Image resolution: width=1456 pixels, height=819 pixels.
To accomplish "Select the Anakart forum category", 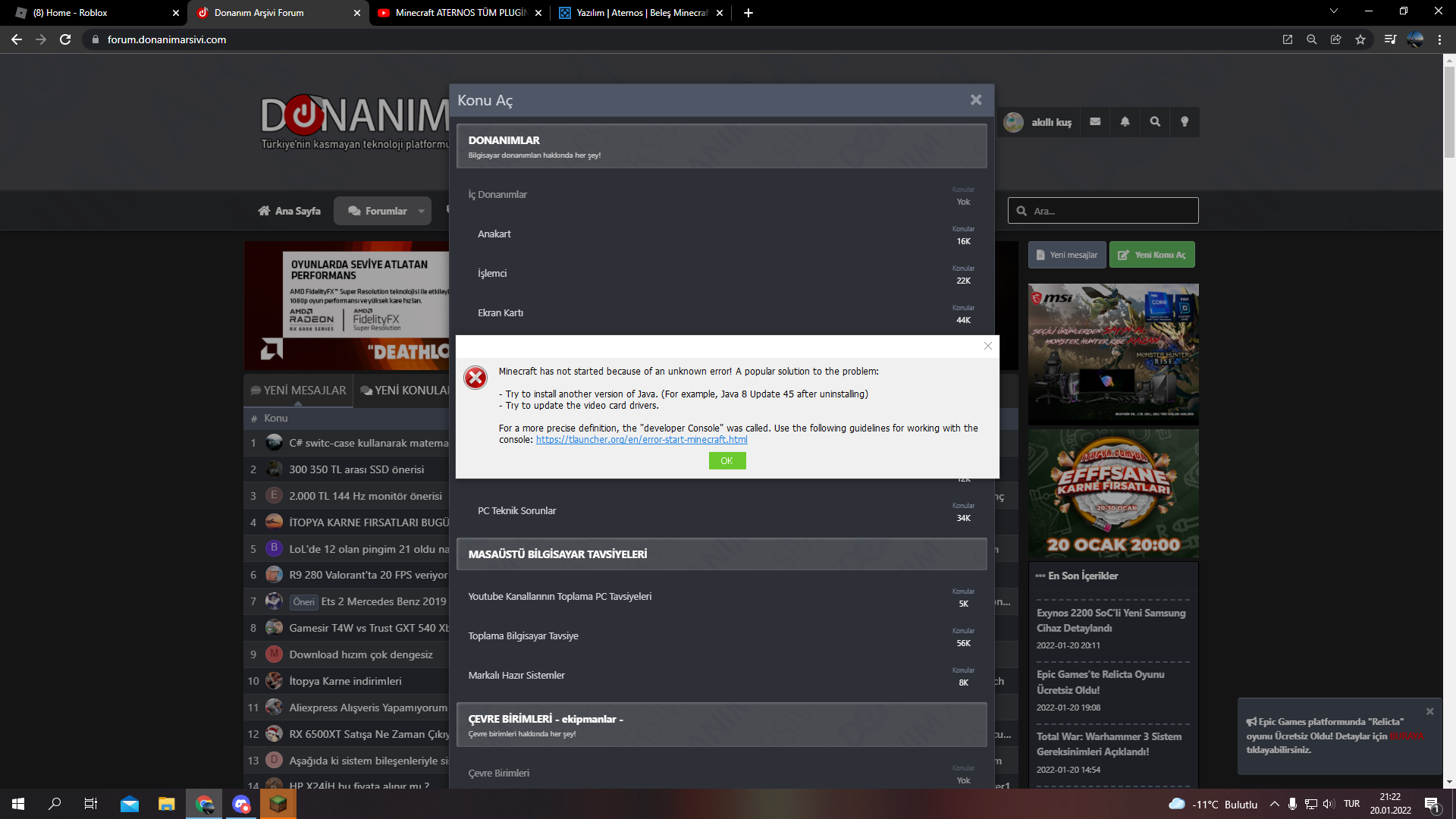I will (494, 234).
